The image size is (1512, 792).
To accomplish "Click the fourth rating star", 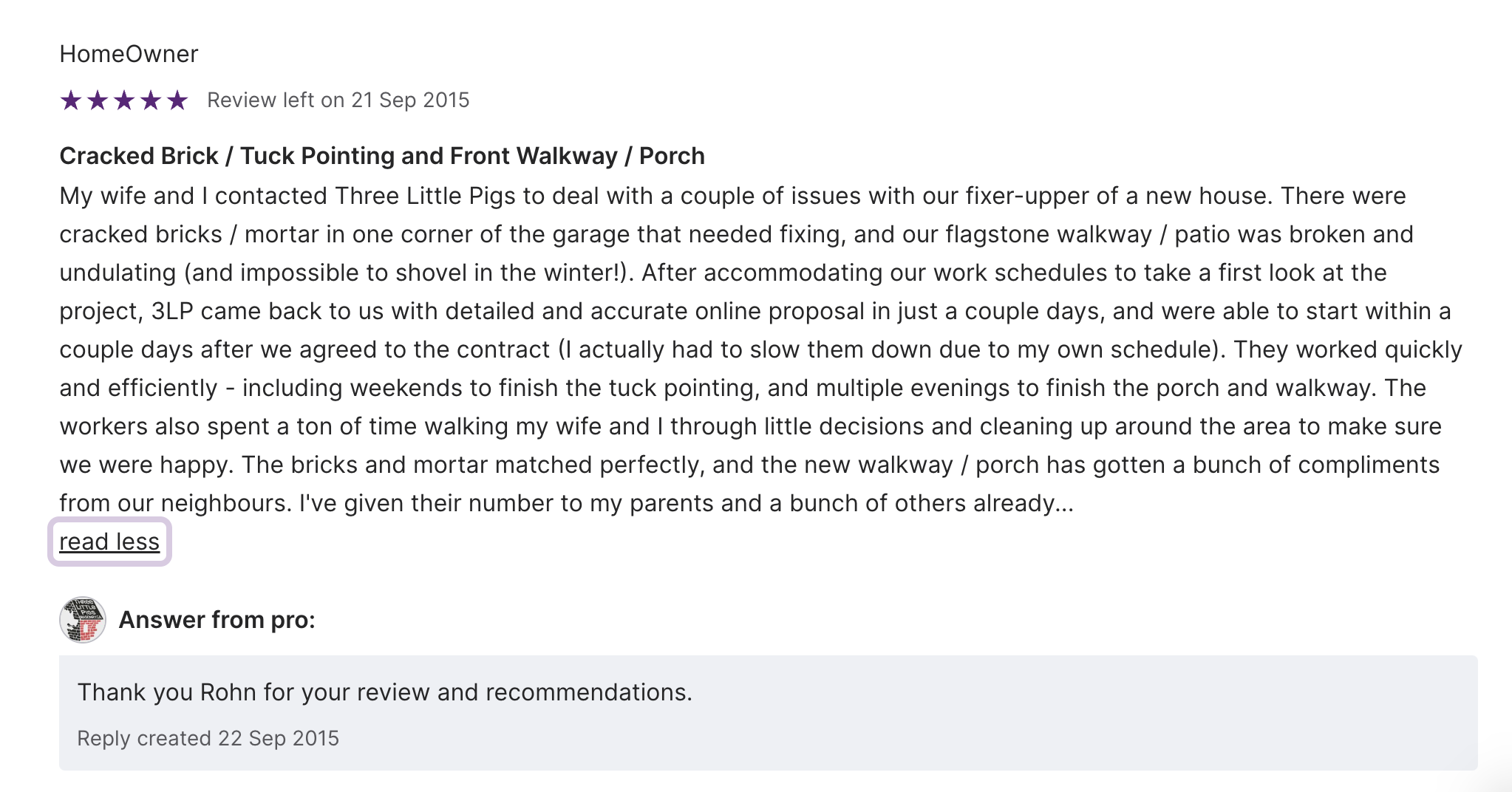I will point(151,100).
